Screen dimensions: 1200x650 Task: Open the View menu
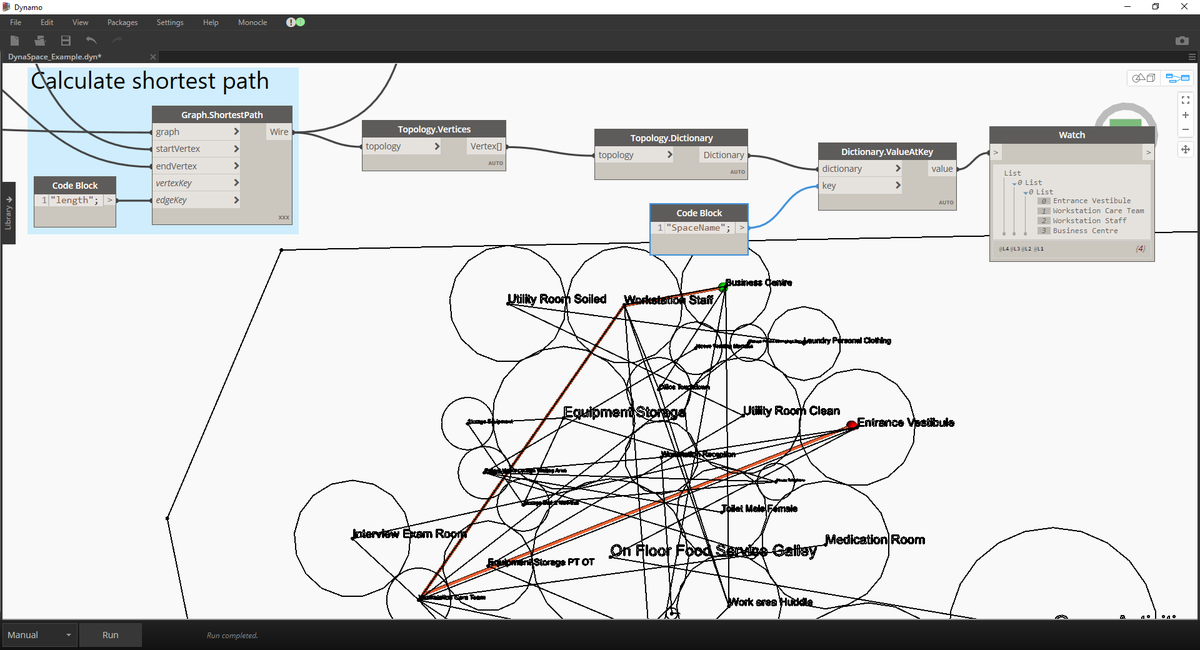(x=80, y=22)
